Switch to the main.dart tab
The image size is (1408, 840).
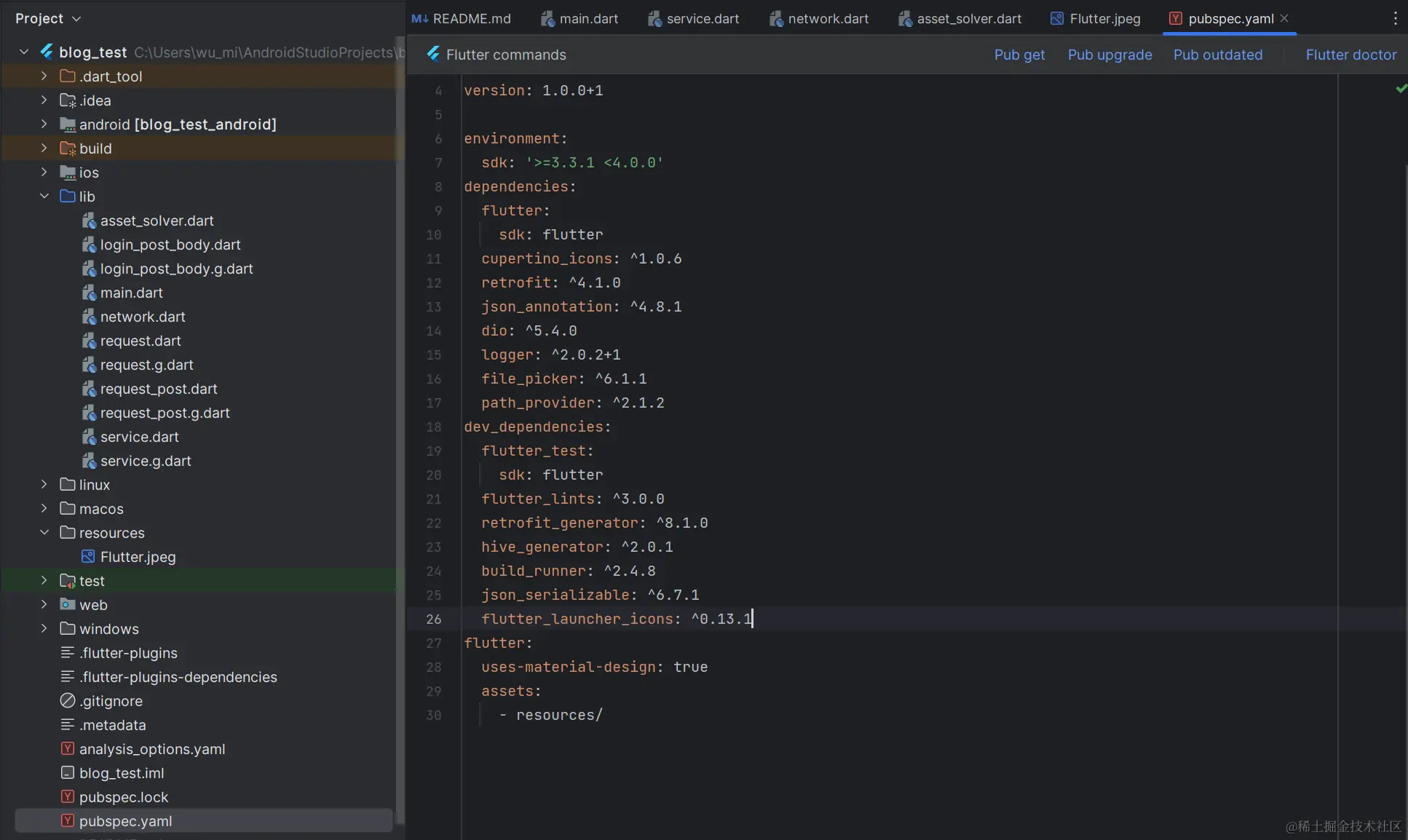click(590, 18)
